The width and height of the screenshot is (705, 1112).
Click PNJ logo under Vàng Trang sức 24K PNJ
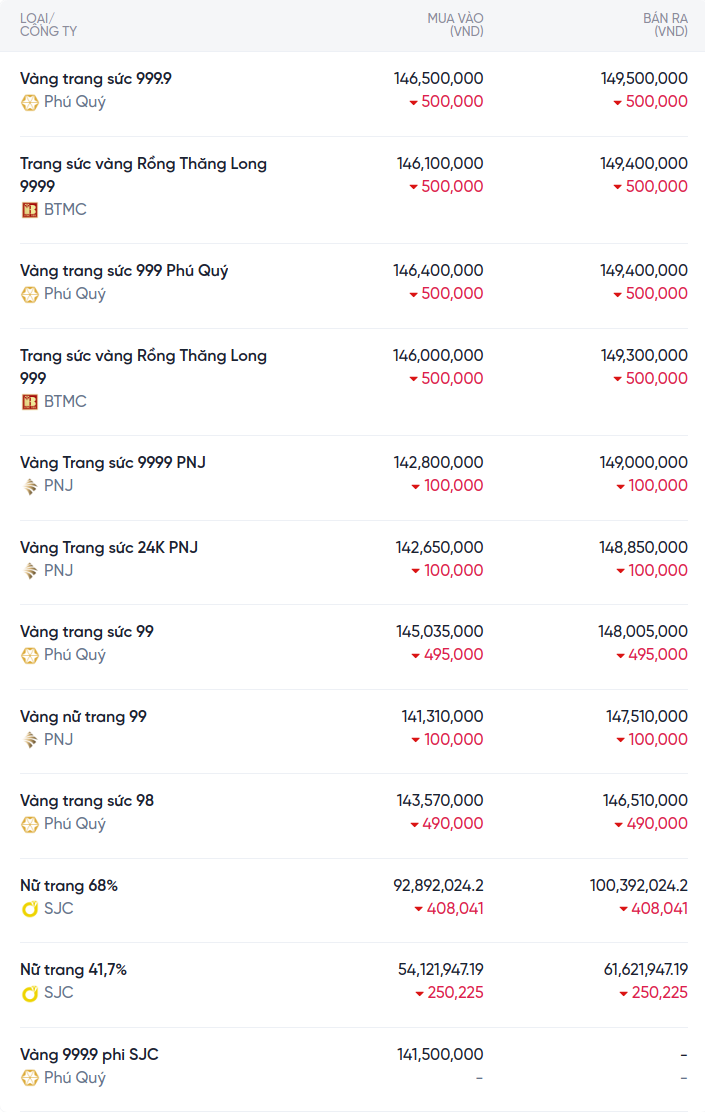tap(30, 571)
